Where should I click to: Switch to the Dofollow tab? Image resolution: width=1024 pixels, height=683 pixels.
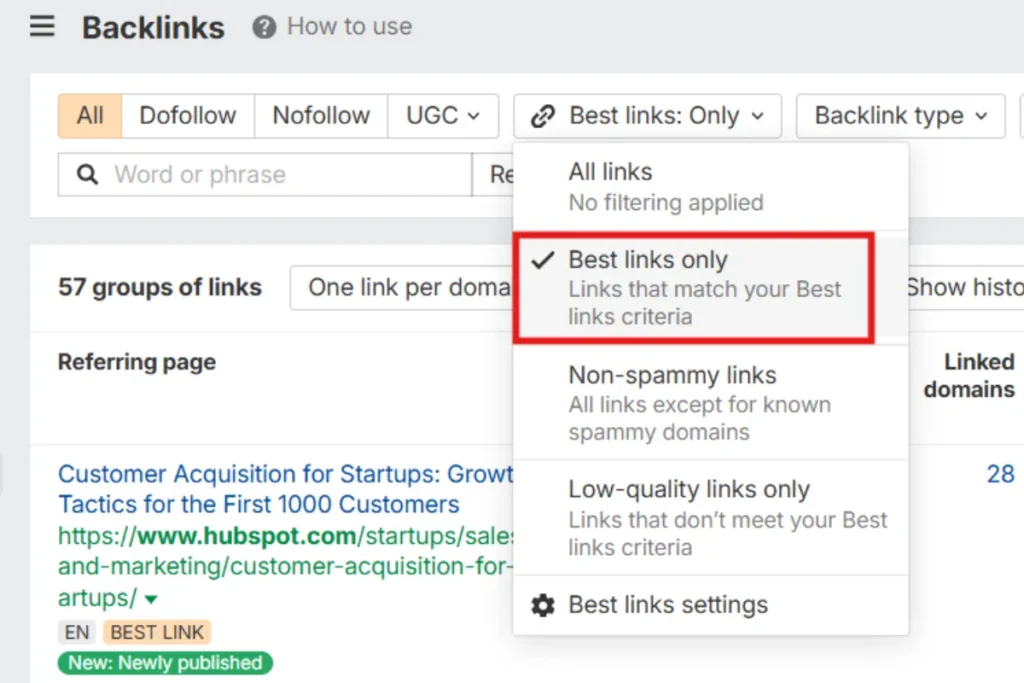(187, 116)
